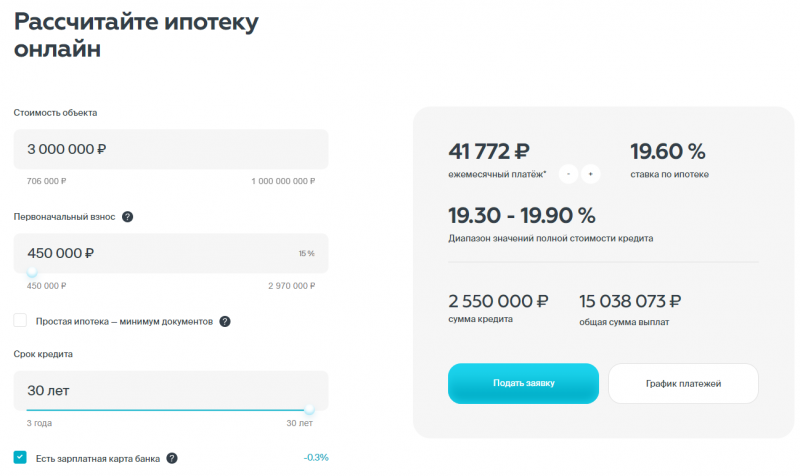This screenshot has height=476, width=800.
Task: Show hint for зарплатная карта банка
Action: click(172, 458)
